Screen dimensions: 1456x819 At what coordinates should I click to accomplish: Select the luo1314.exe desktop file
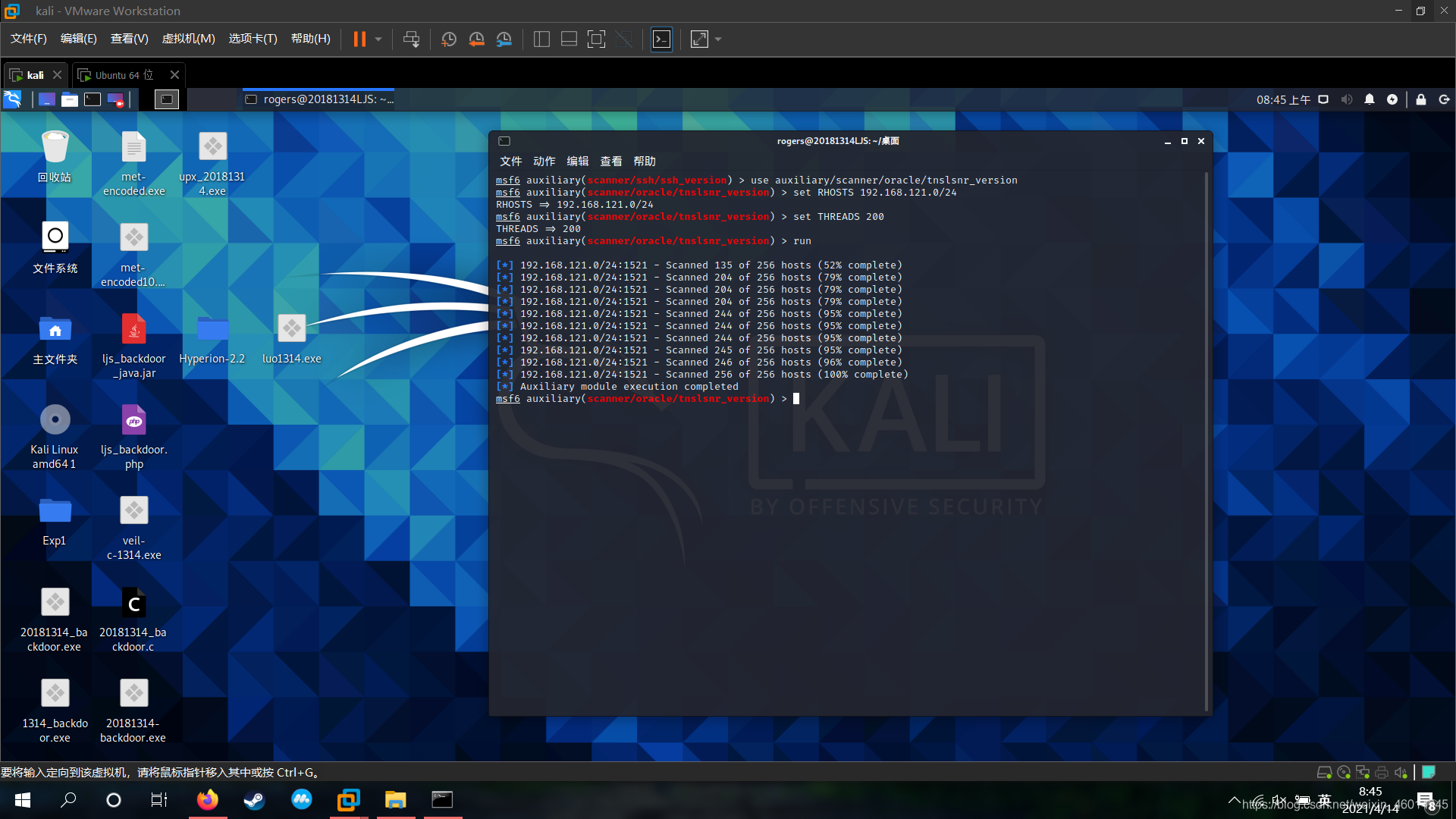(x=292, y=339)
